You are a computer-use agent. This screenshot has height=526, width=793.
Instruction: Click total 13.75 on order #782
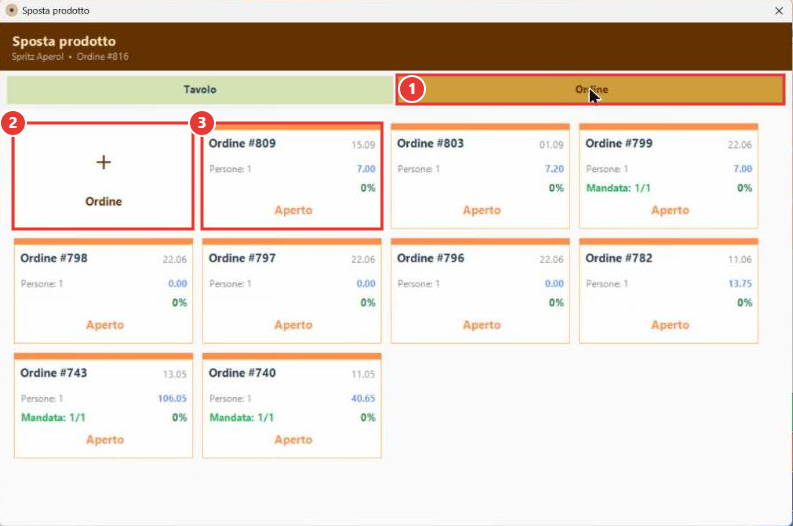point(740,284)
